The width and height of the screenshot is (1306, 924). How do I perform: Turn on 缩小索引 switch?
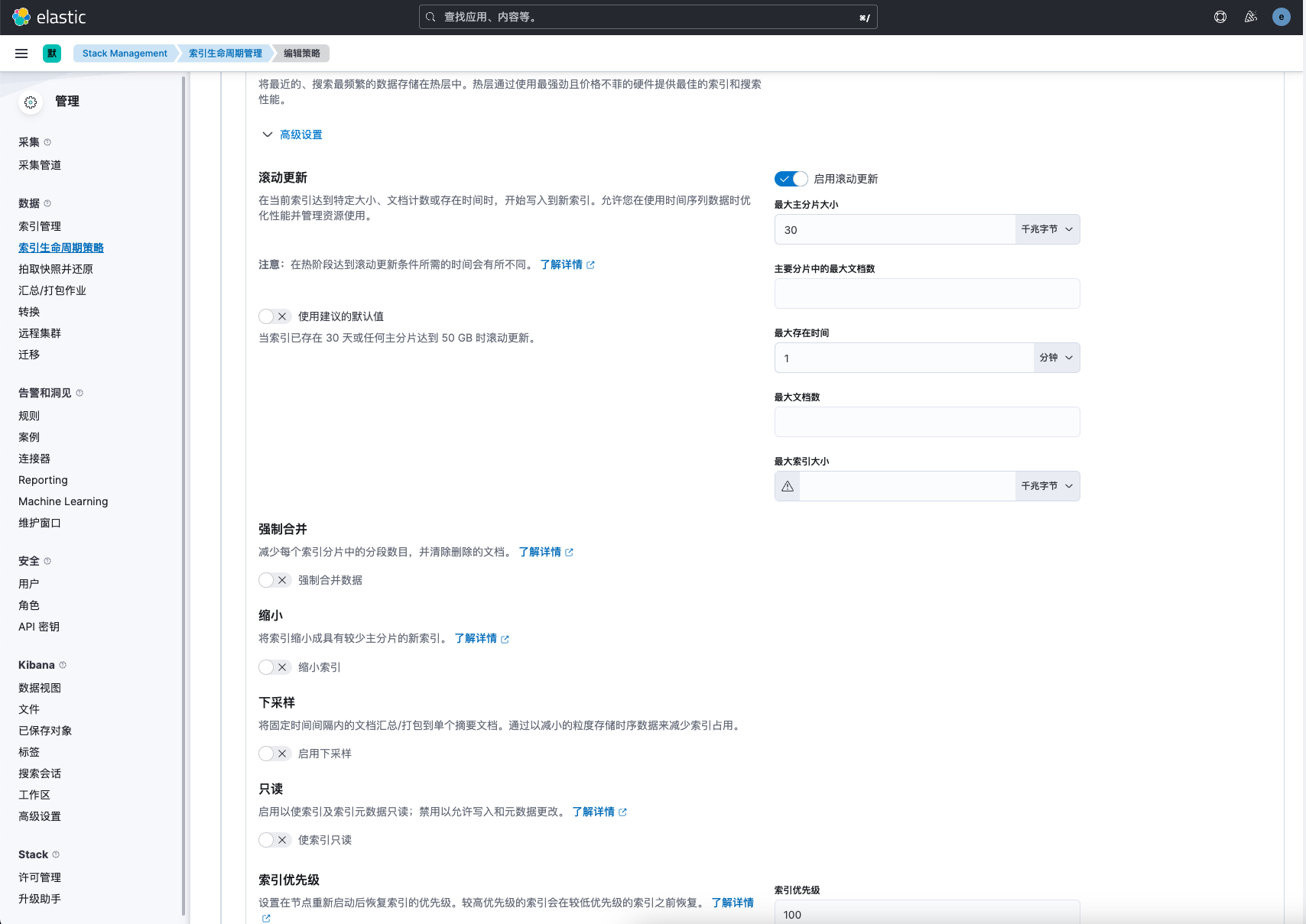275,667
